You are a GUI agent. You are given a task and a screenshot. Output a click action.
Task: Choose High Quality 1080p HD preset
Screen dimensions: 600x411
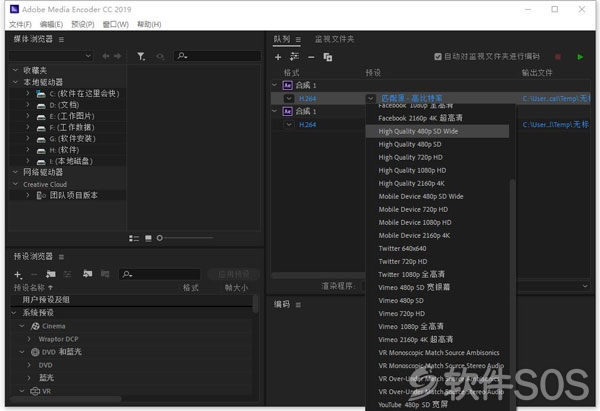pos(412,170)
